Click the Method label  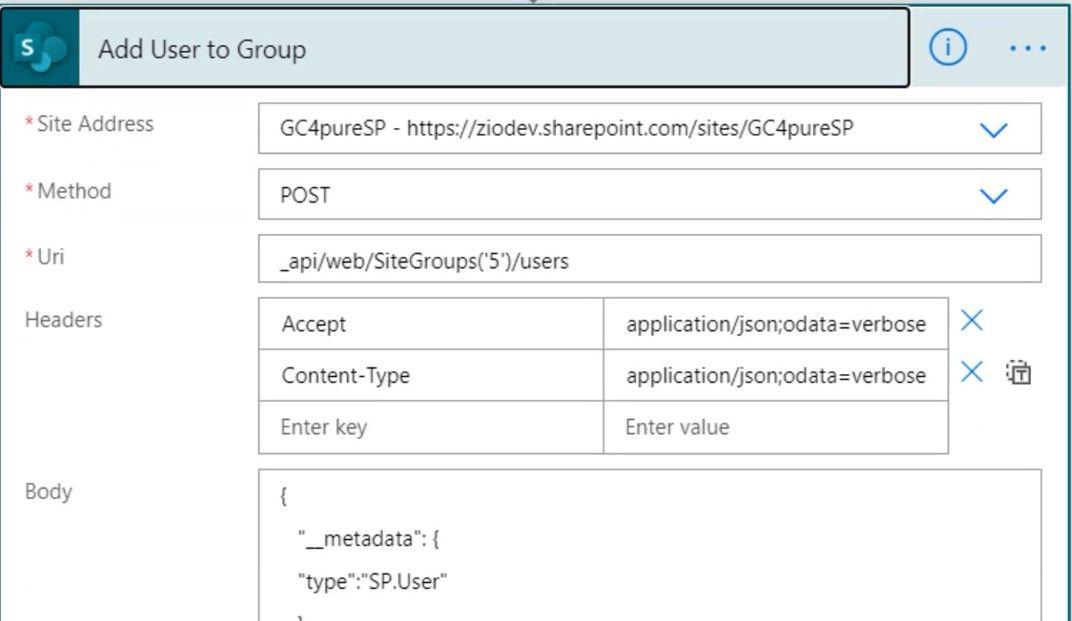[x=74, y=191]
